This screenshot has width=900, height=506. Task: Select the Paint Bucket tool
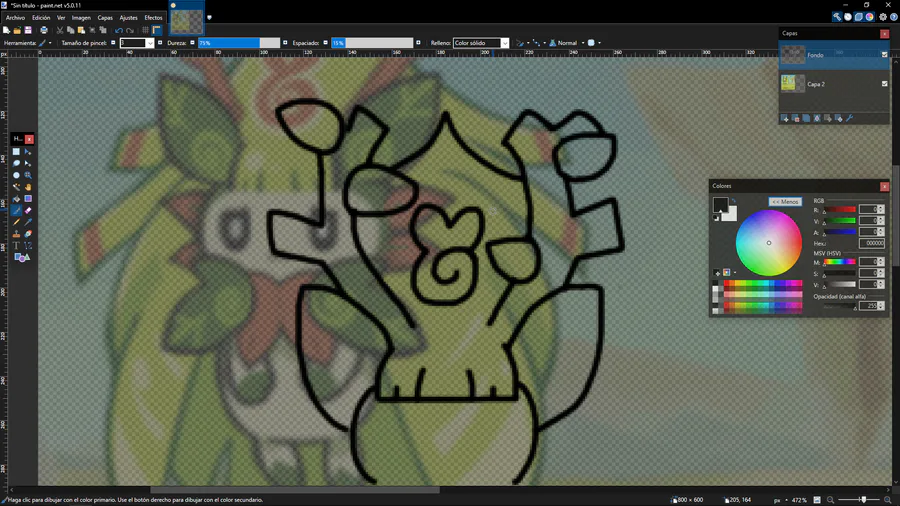16,199
